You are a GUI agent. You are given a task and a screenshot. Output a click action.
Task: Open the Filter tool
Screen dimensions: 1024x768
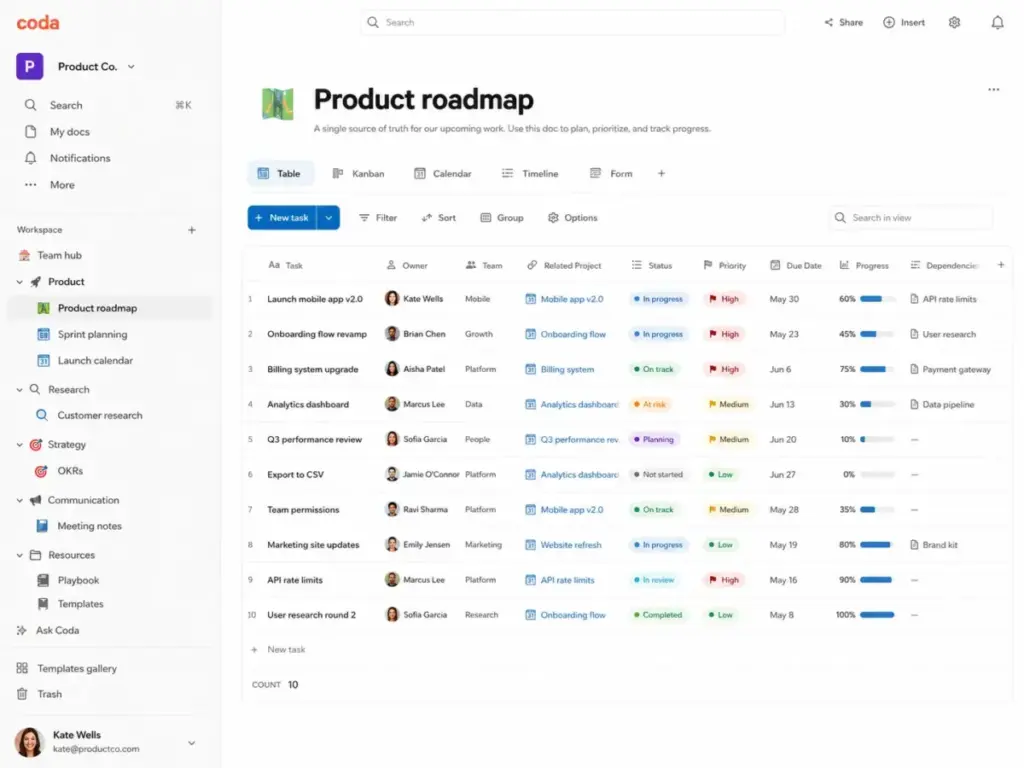(x=378, y=217)
